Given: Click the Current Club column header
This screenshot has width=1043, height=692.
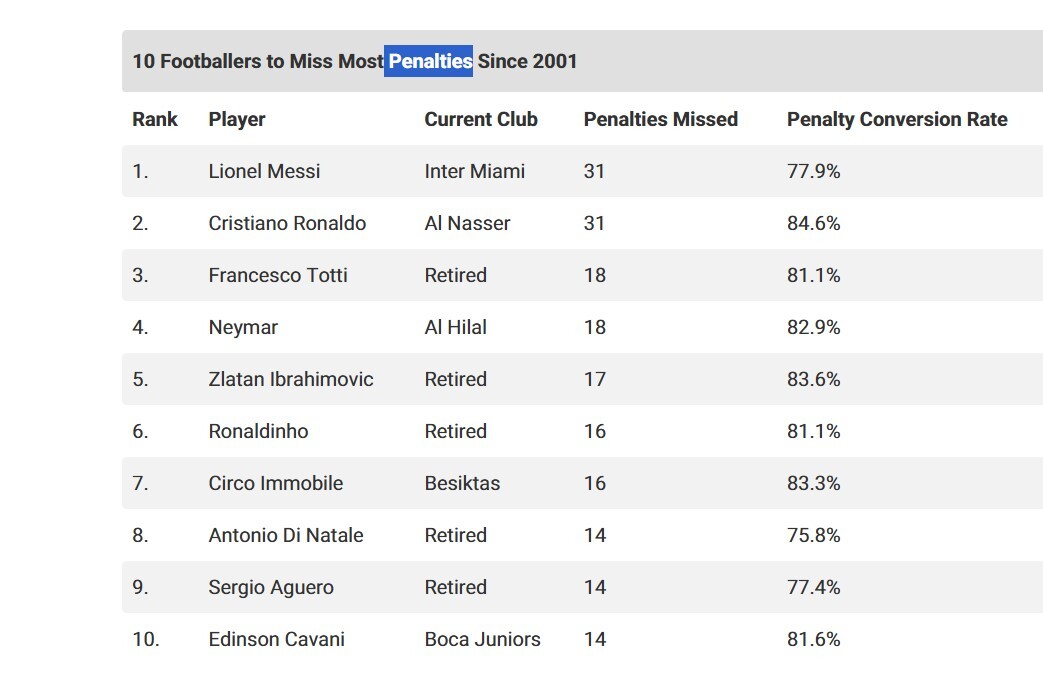Looking at the screenshot, I should [x=481, y=120].
